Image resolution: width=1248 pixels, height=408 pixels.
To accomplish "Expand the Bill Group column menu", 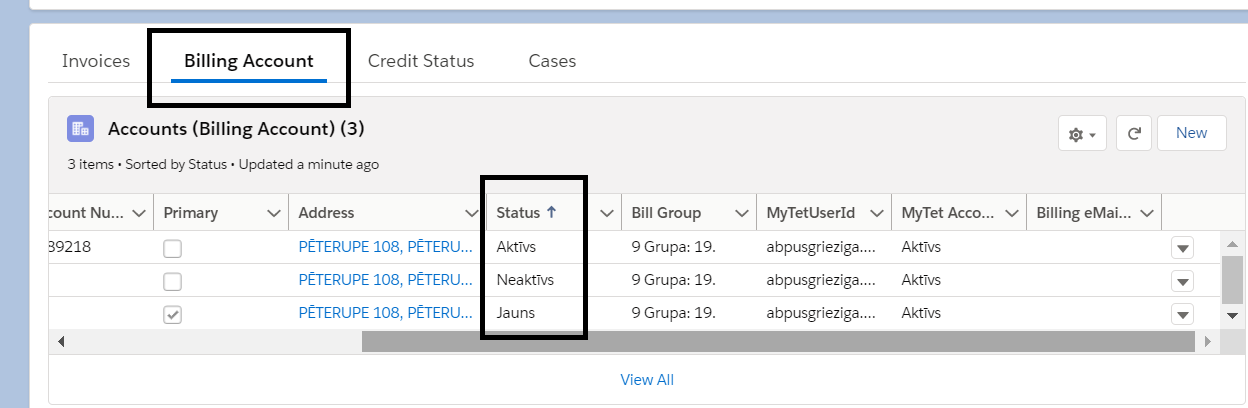I will tap(741, 213).
